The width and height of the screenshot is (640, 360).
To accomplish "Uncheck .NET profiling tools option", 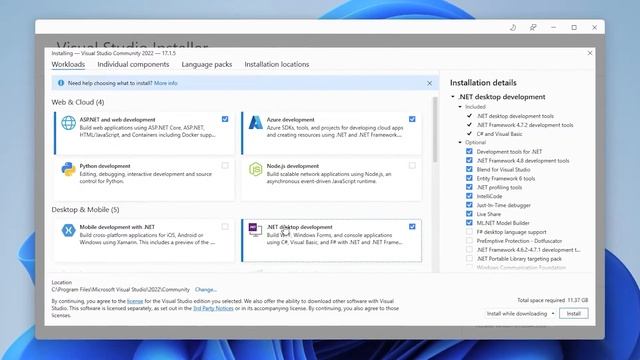I will click(469, 187).
